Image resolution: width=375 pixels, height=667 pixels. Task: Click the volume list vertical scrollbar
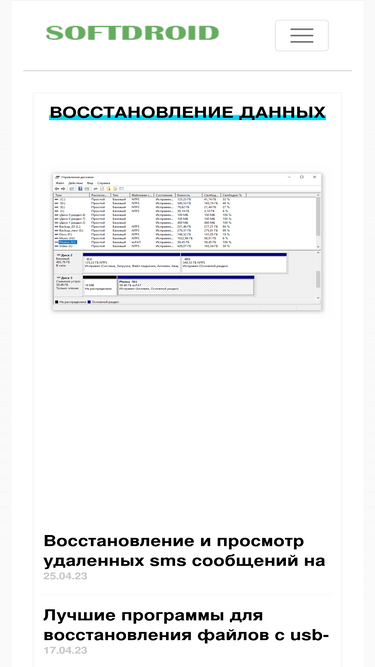pos(318,222)
